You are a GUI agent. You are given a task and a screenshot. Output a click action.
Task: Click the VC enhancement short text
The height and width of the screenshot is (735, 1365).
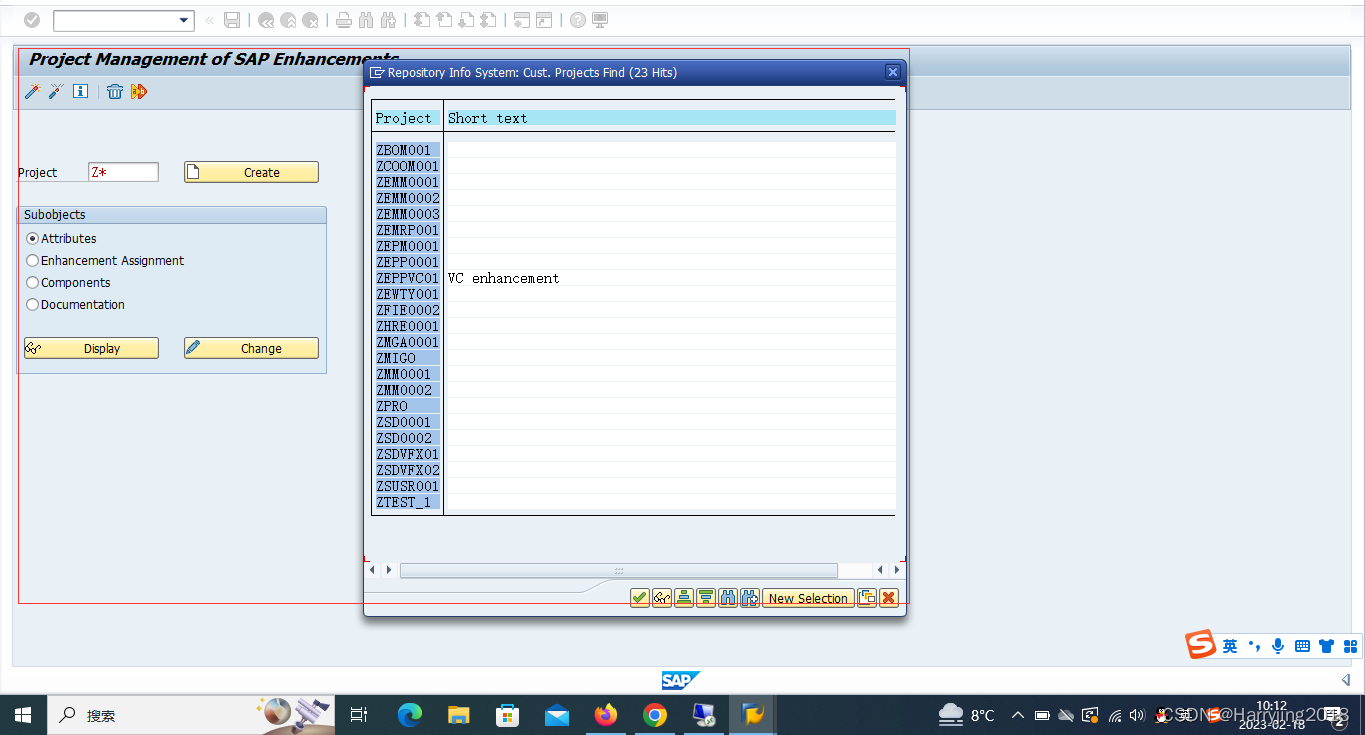(x=504, y=278)
